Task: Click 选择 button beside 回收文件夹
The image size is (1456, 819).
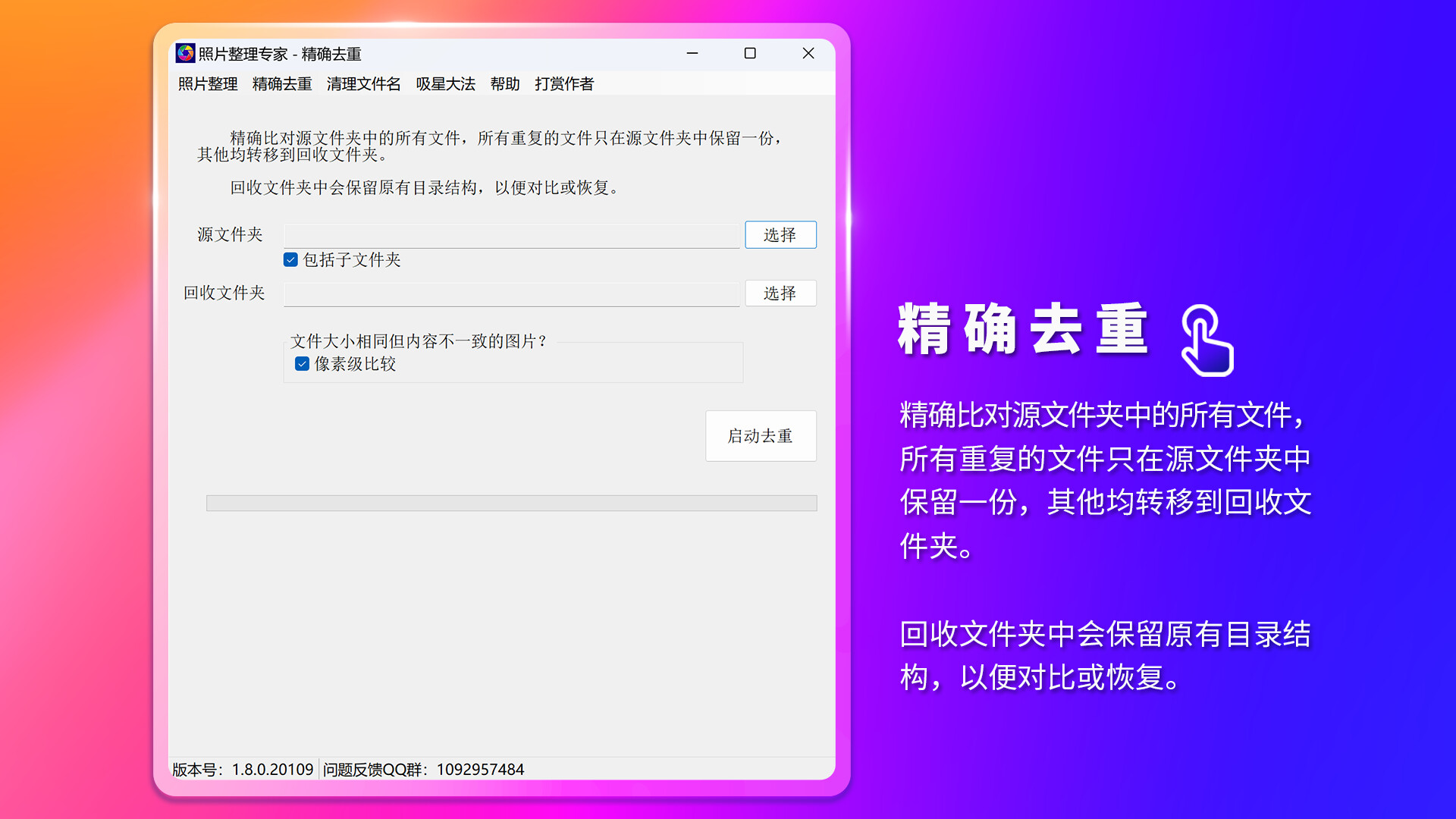Action: pos(780,293)
